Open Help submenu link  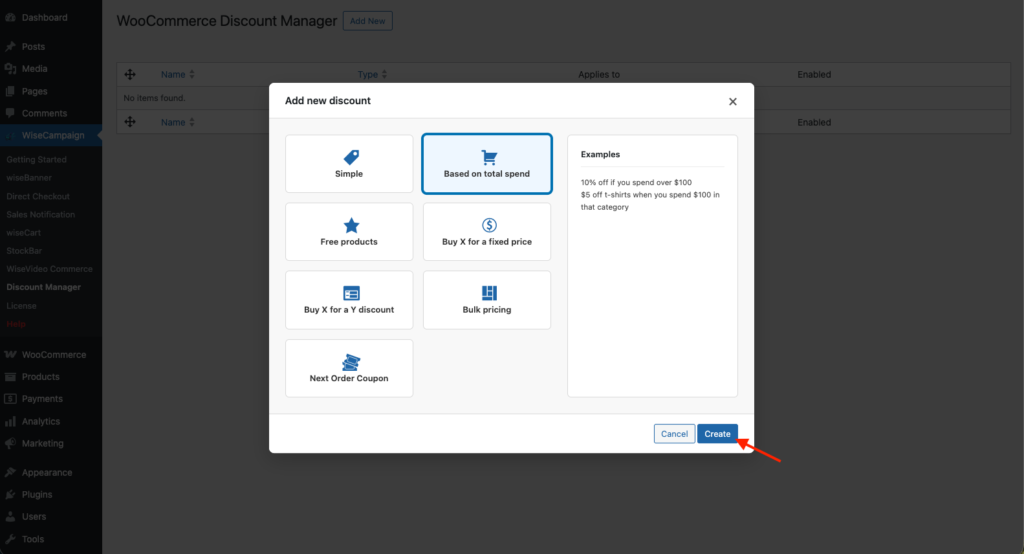coord(16,324)
